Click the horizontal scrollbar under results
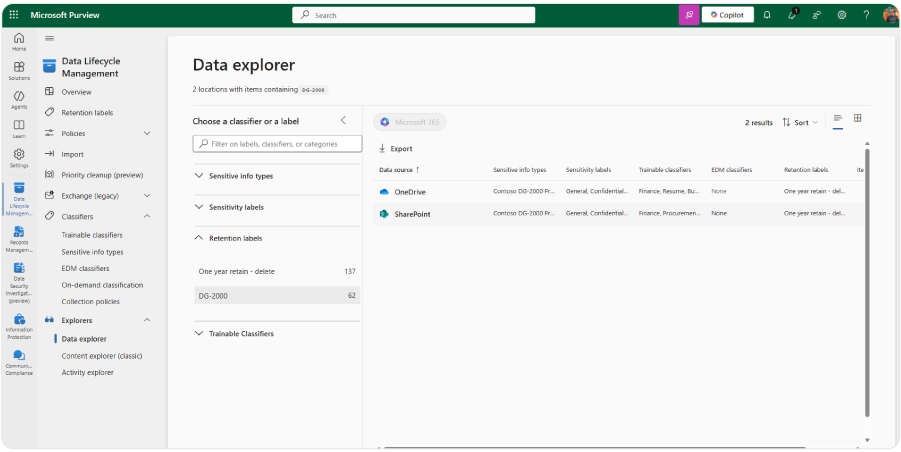The width and height of the screenshot is (901, 452). (x=595, y=447)
